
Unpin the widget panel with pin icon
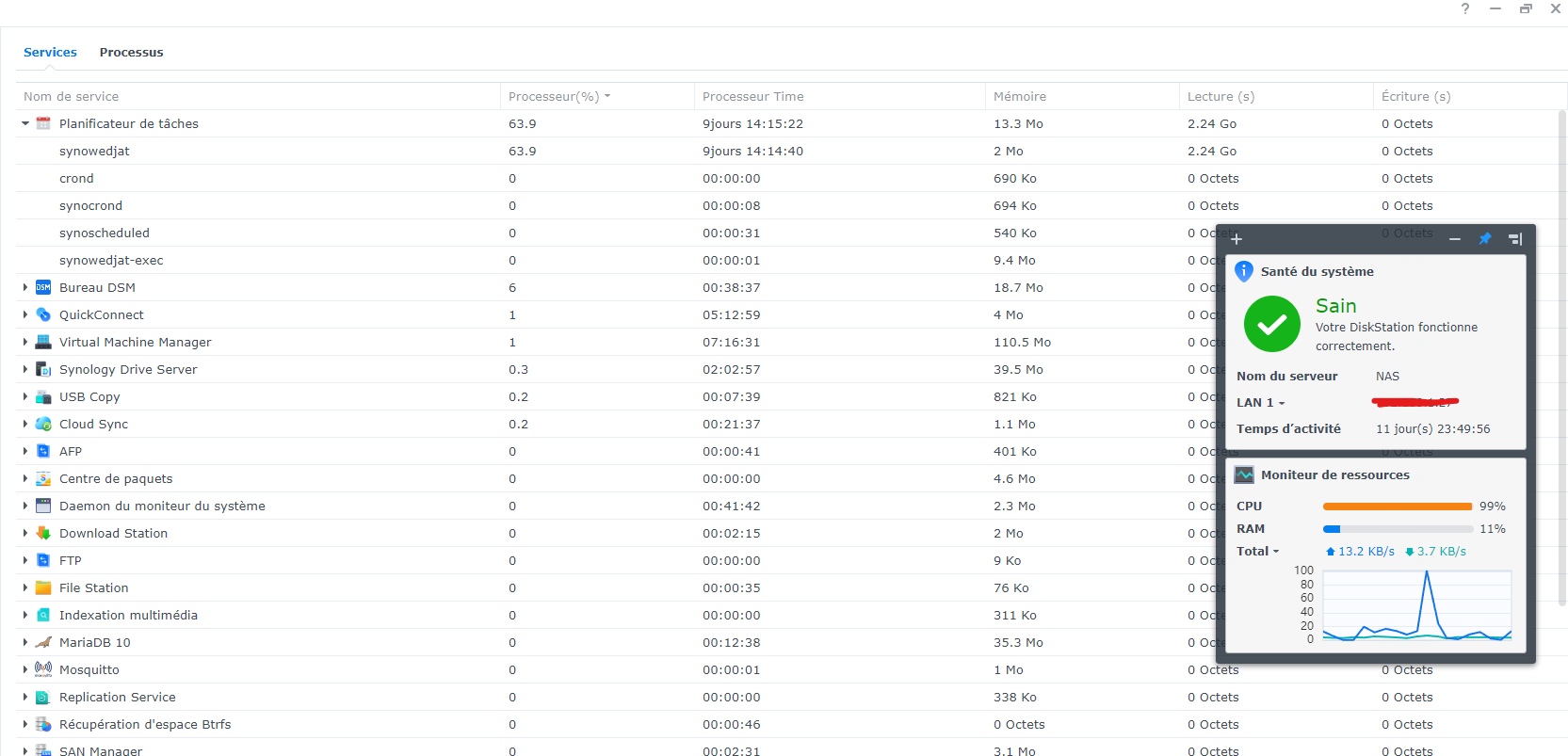click(1485, 239)
